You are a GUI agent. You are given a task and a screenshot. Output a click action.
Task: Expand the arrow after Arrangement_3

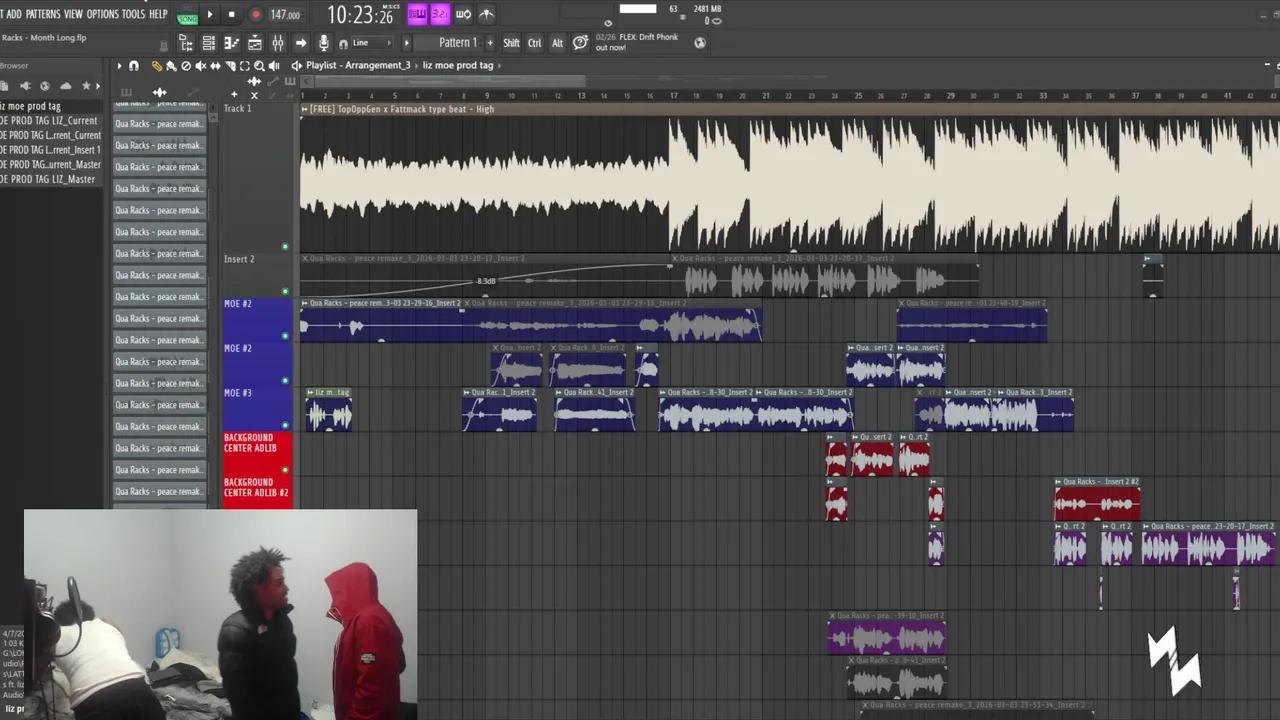tap(417, 66)
